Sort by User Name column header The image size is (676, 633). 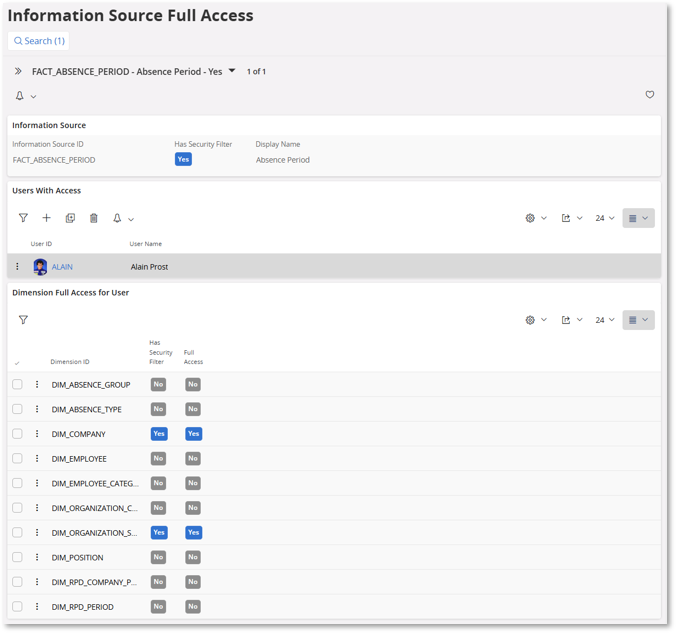[x=146, y=244]
